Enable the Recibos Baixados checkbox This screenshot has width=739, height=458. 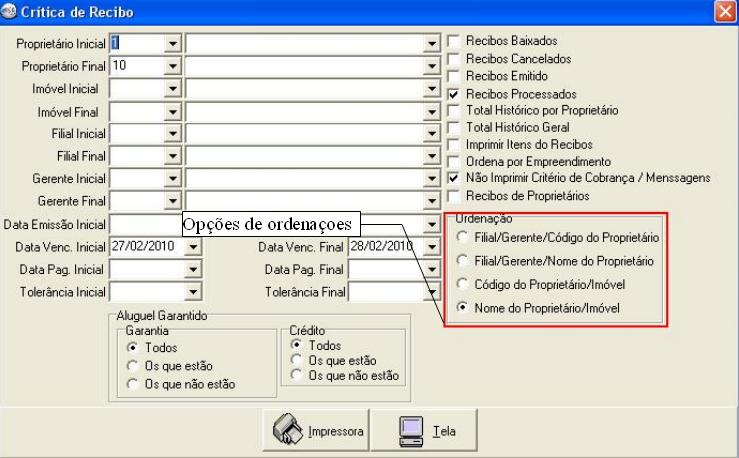453,42
